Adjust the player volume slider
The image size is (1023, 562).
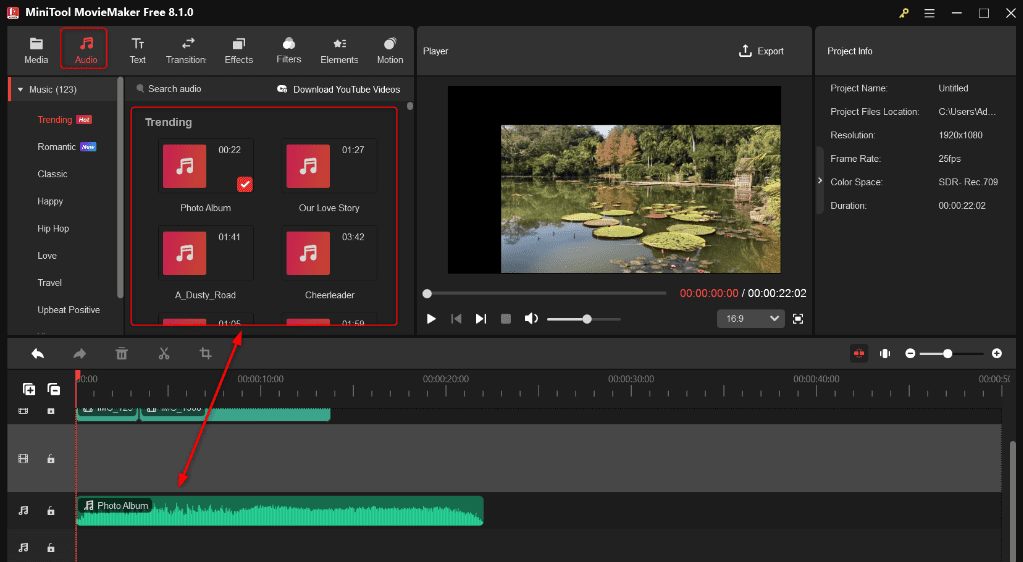[584, 319]
